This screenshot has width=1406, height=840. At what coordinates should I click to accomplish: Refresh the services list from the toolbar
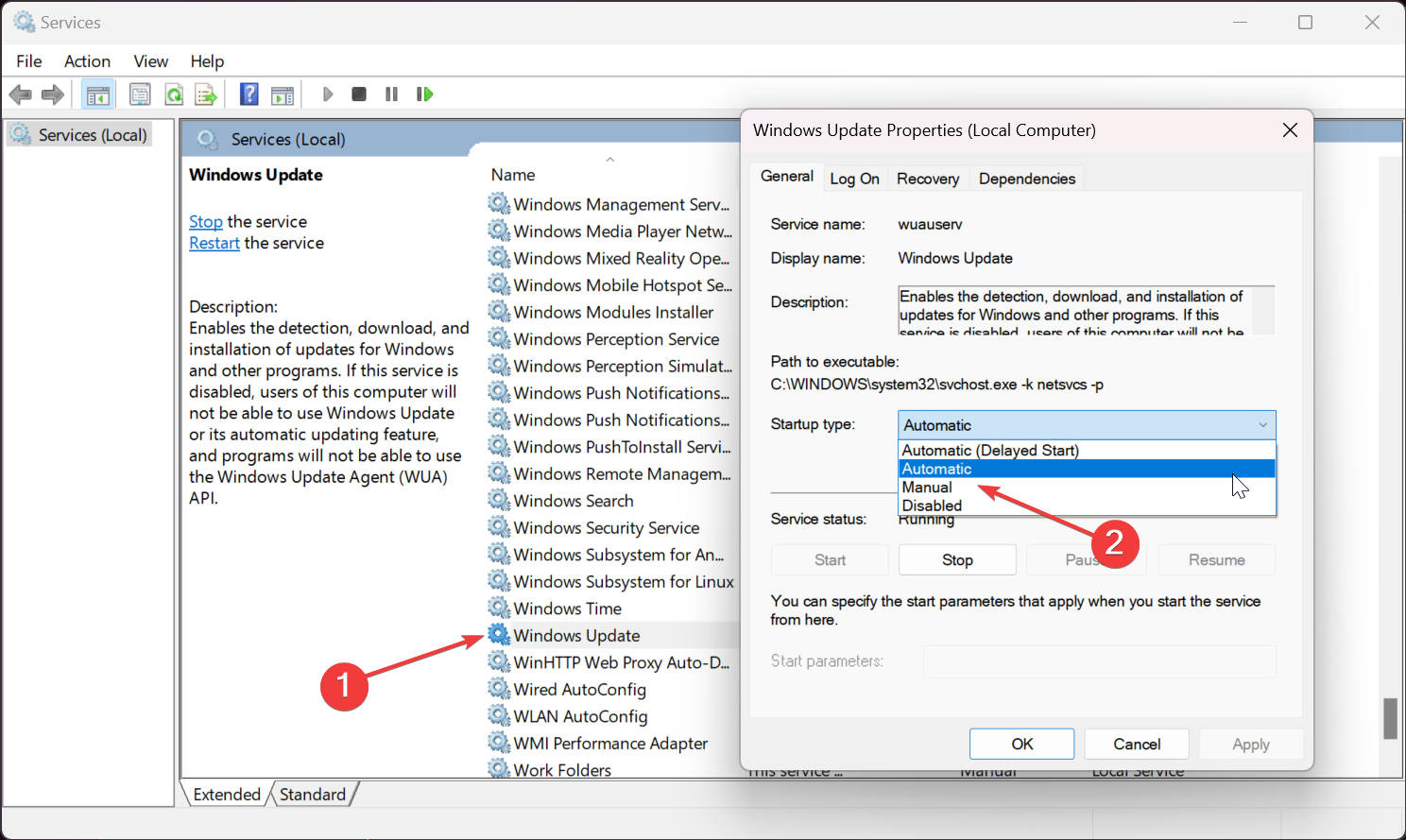coord(174,94)
